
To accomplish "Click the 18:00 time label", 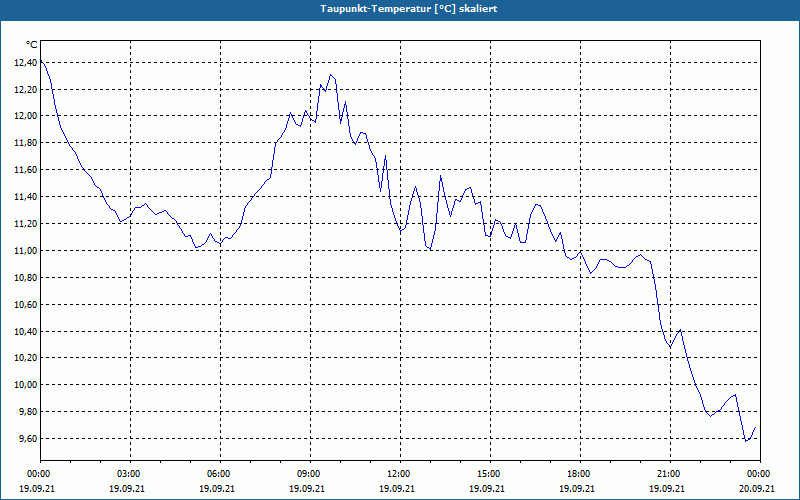I will point(580,474).
